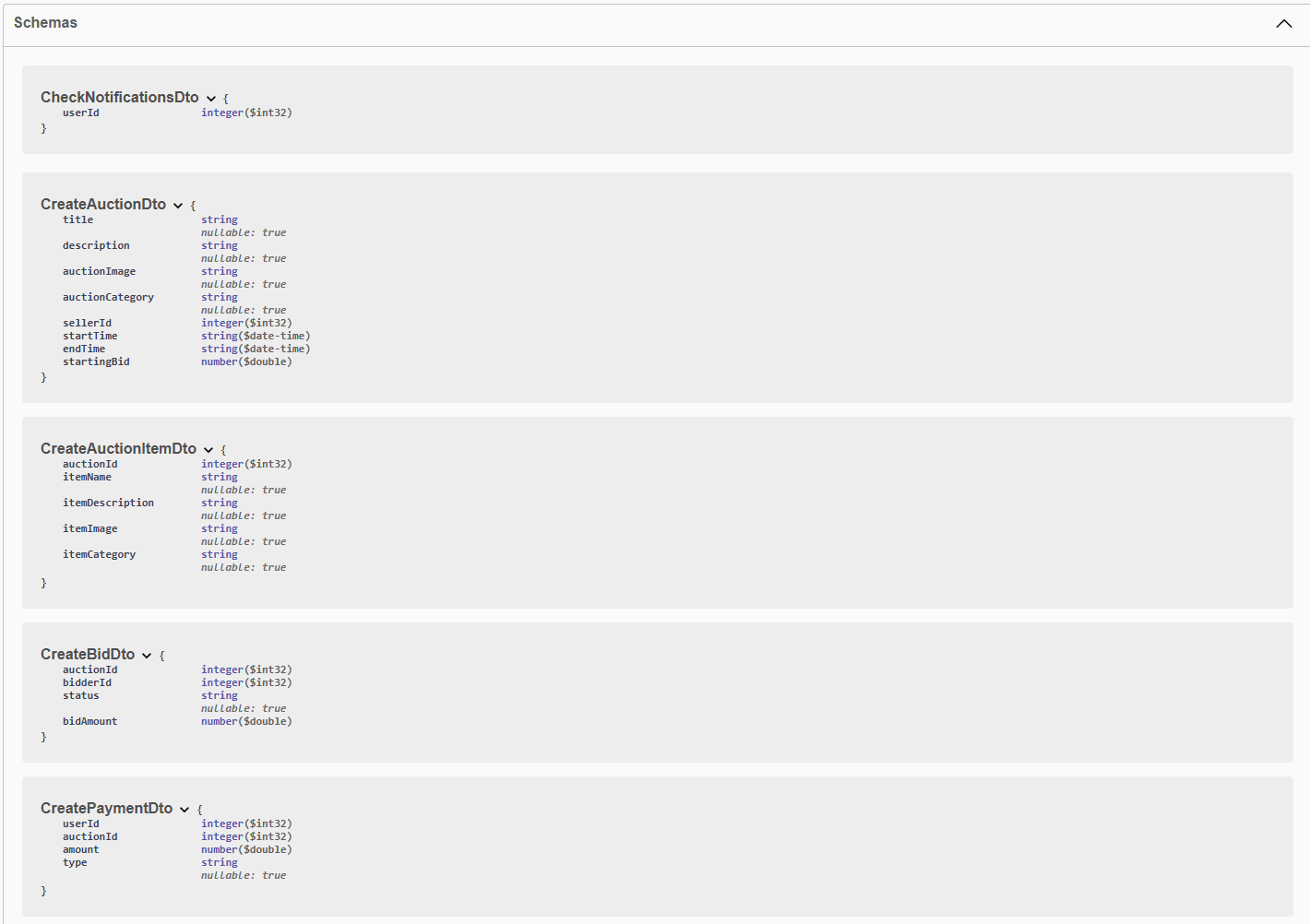Click the number($double) type of bidAmount
This screenshot has height=924, width=1310.
tap(246, 721)
